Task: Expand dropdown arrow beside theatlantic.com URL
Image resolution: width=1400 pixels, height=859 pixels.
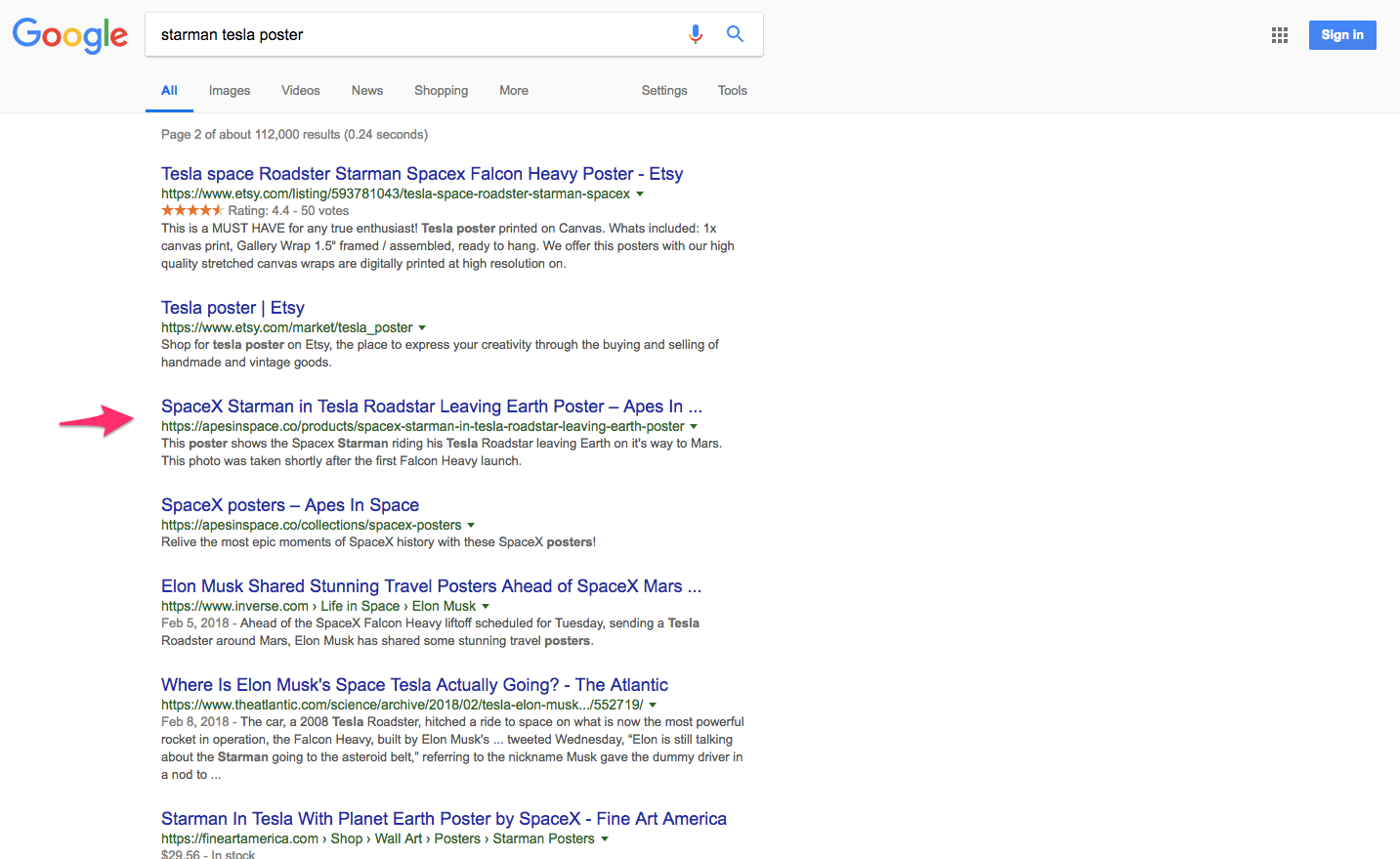Action: (x=653, y=706)
